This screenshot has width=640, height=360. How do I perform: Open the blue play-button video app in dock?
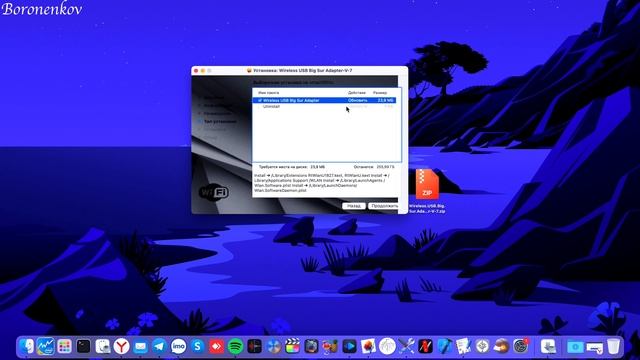[x=349, y=346]
